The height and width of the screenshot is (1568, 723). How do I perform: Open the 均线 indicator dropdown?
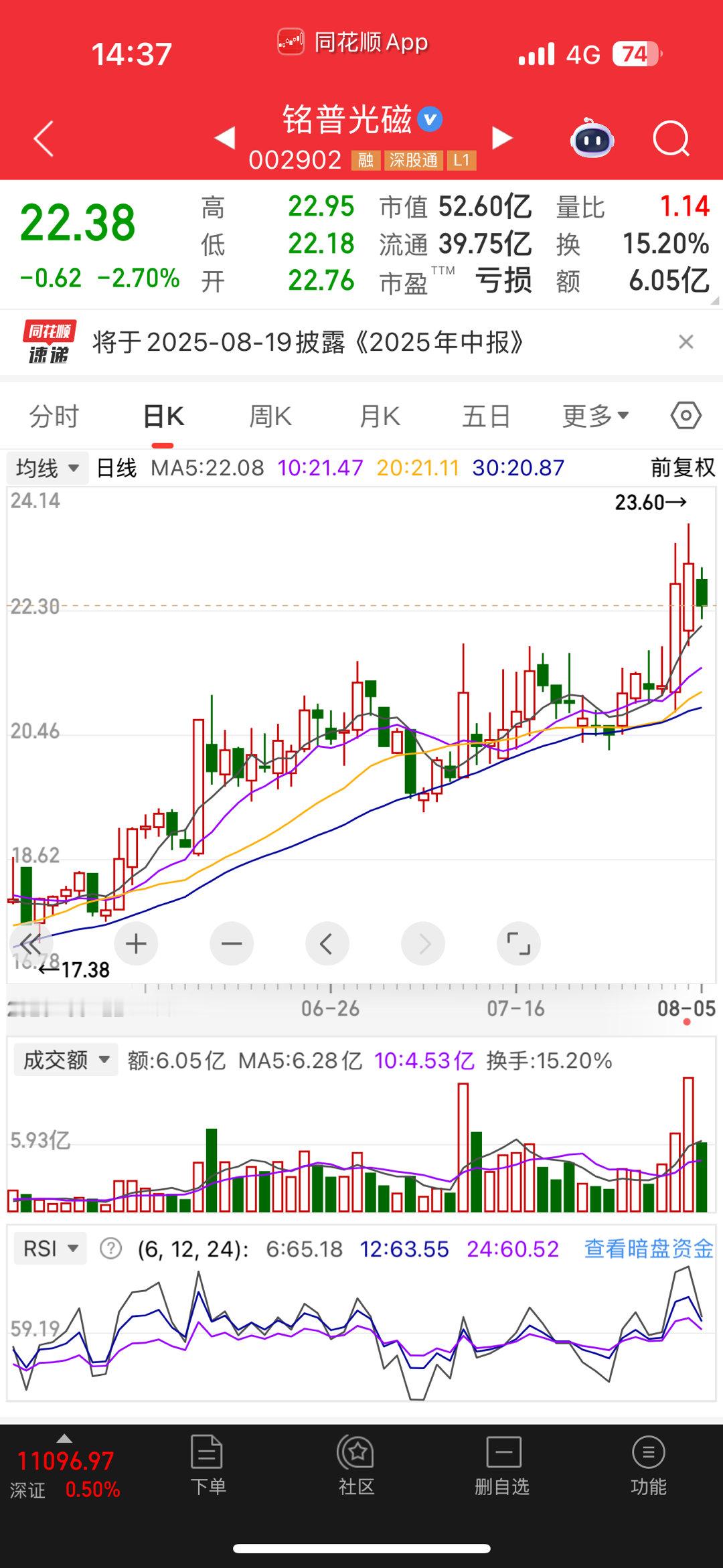coord(47,467)
